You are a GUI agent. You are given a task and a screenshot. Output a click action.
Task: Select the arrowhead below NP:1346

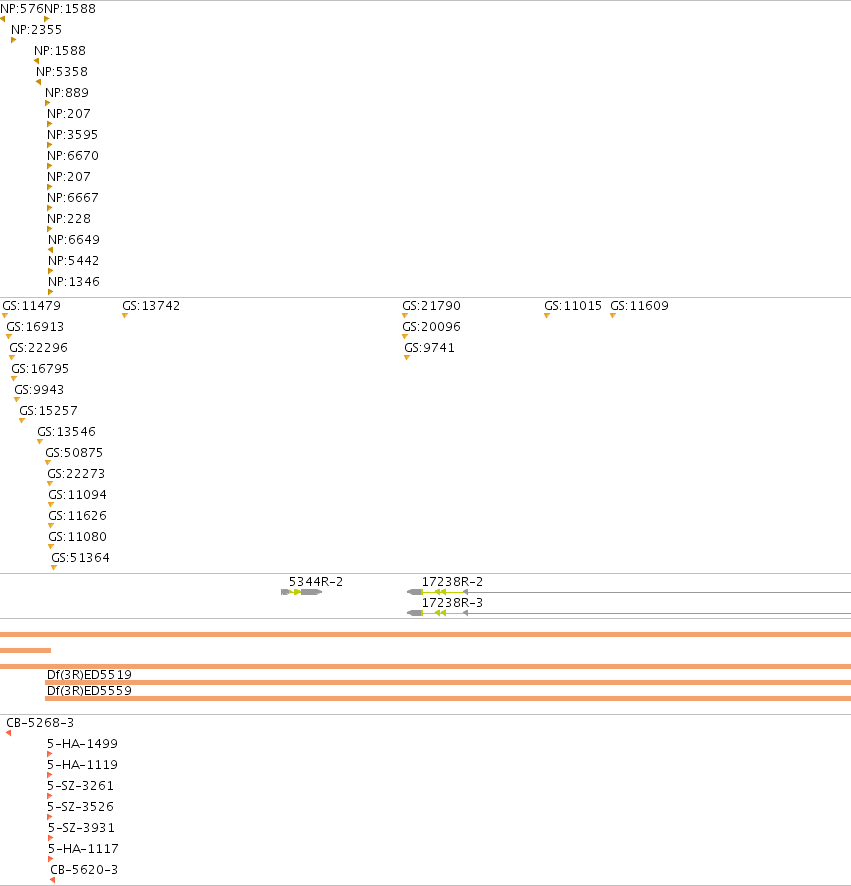[x=50, y=292]
